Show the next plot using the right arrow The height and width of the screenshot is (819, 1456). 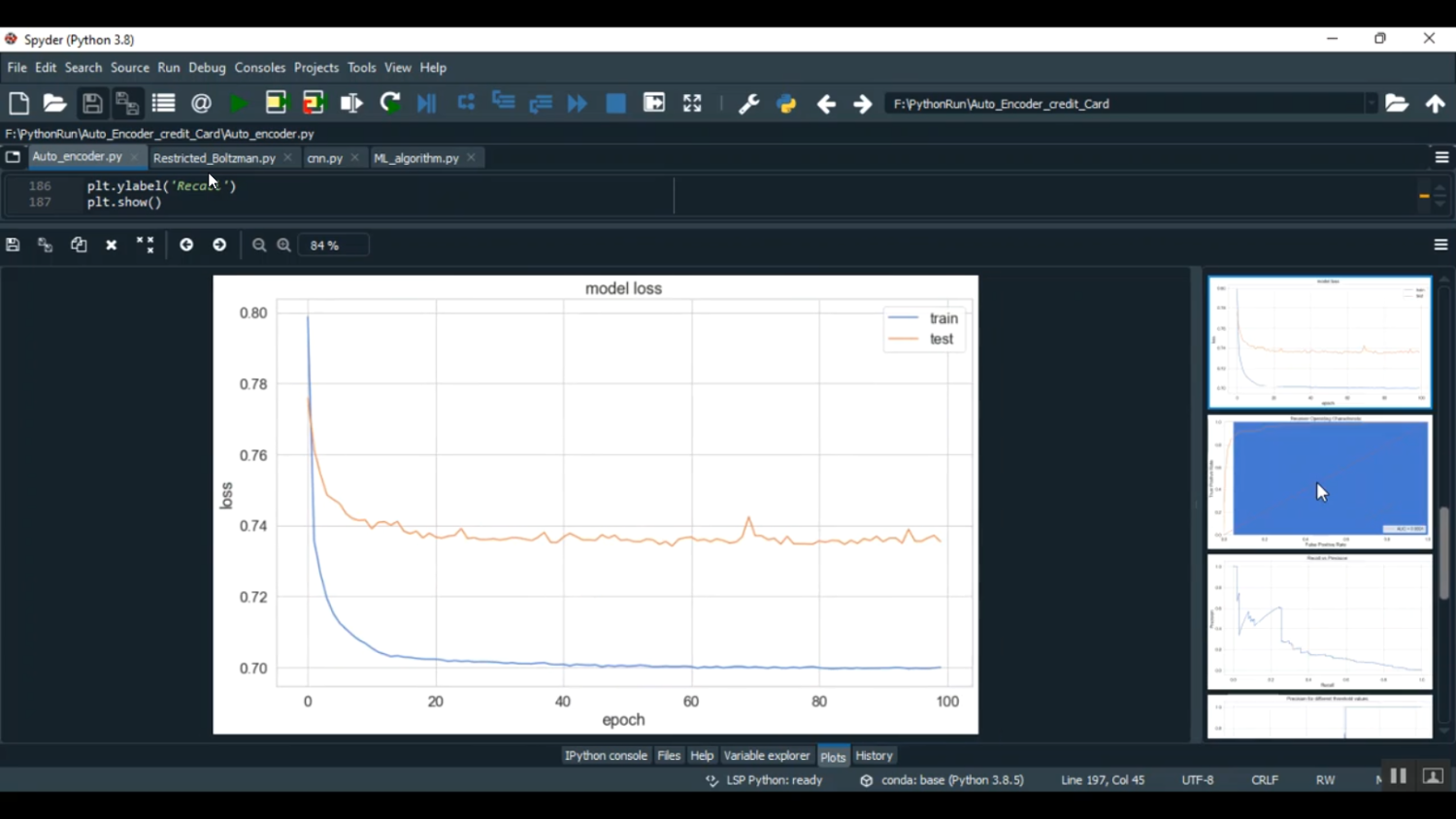click(x=220, y=246)
